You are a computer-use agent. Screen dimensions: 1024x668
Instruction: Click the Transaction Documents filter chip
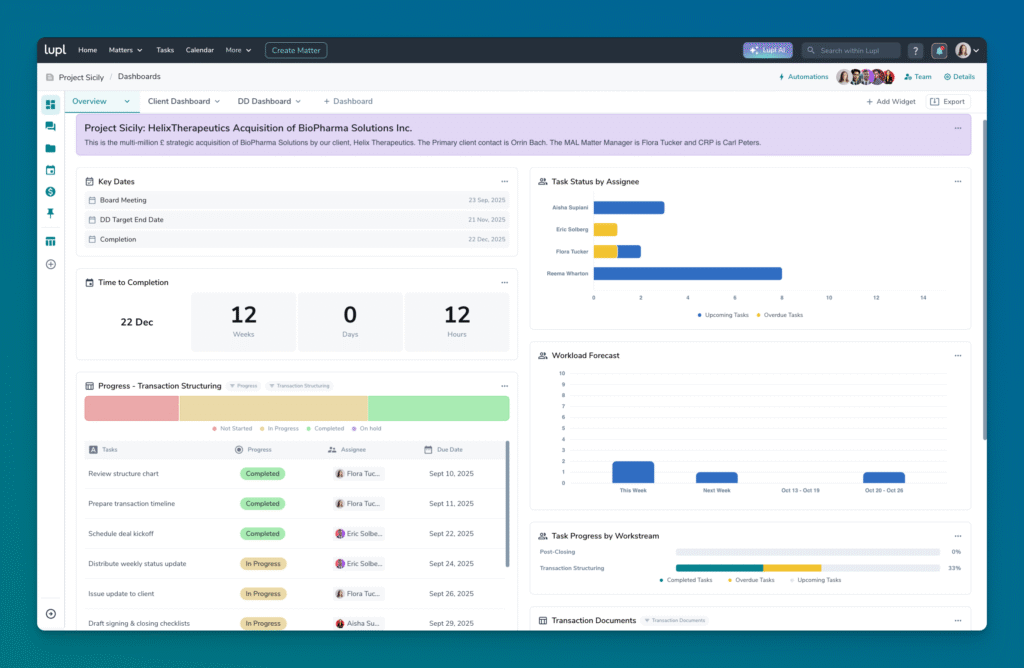click(675, 620)
